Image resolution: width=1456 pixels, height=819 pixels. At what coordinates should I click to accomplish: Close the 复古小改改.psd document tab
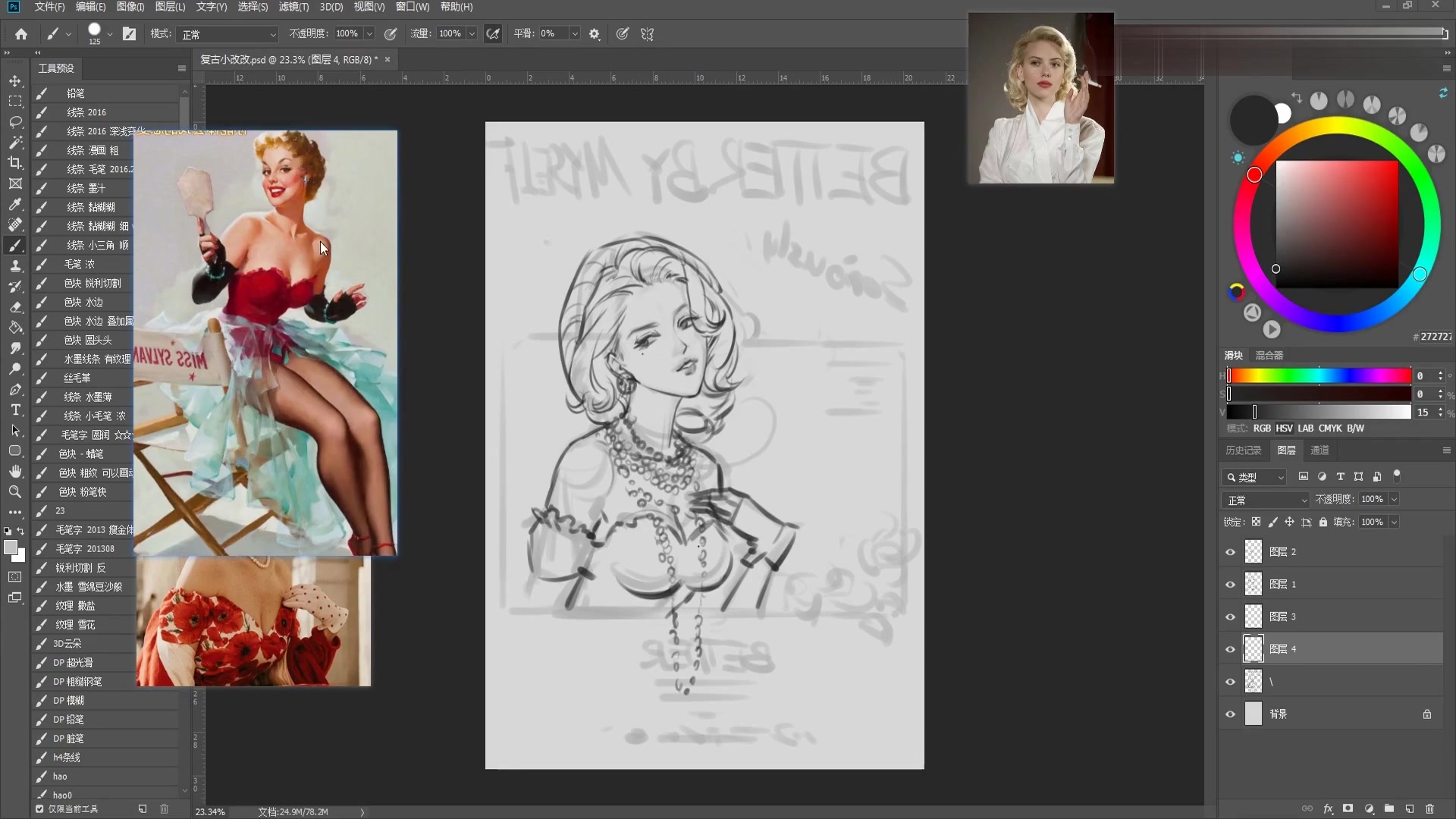[388, 59]
